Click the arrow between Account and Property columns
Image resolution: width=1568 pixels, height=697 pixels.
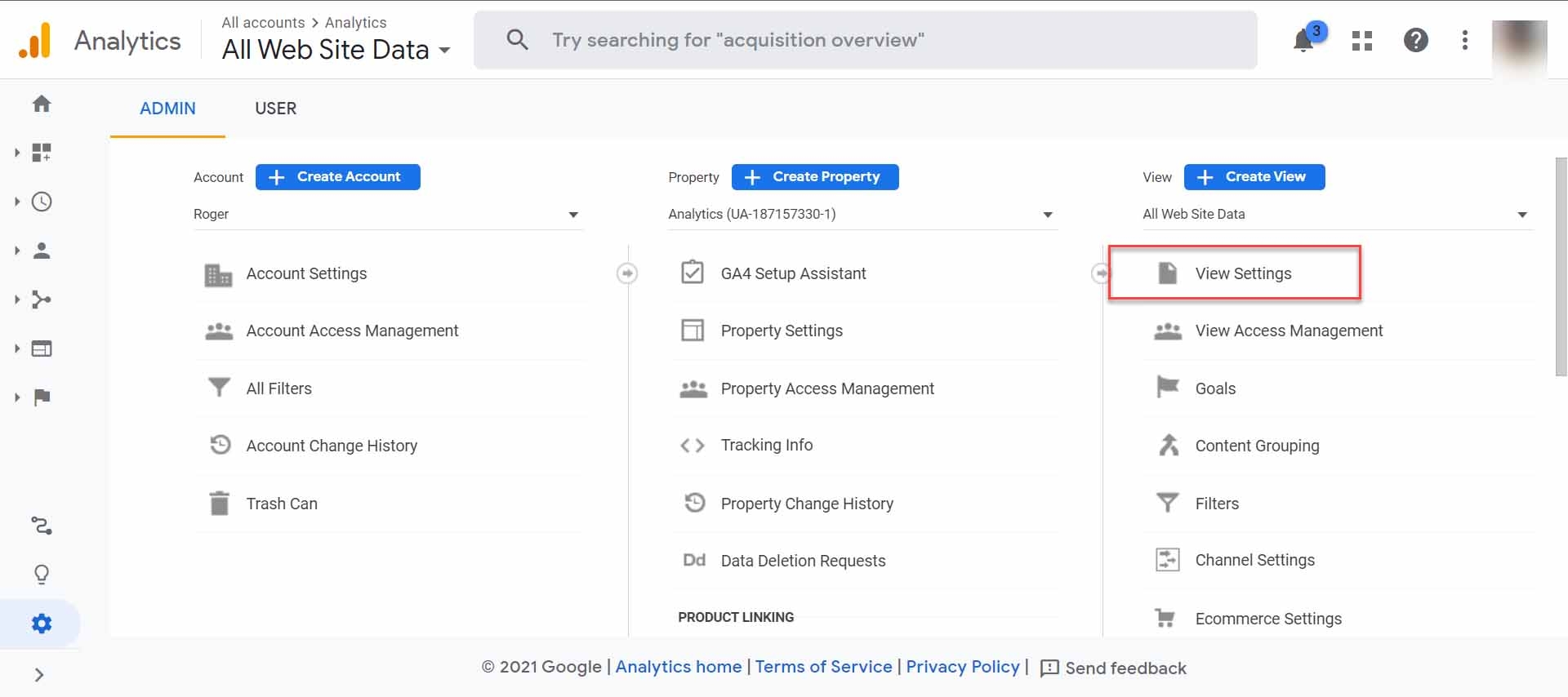627,273
